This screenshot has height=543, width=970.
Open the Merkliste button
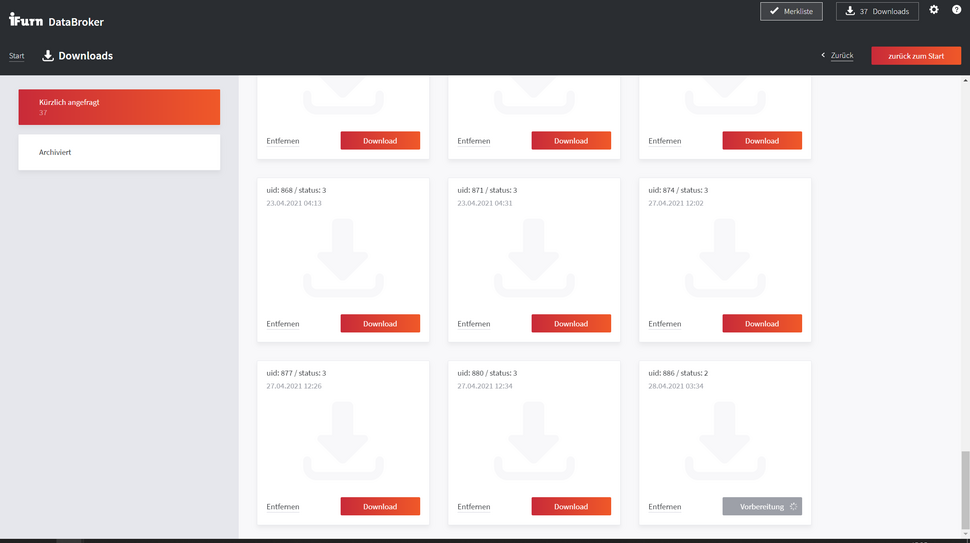[x=791, y=11]
